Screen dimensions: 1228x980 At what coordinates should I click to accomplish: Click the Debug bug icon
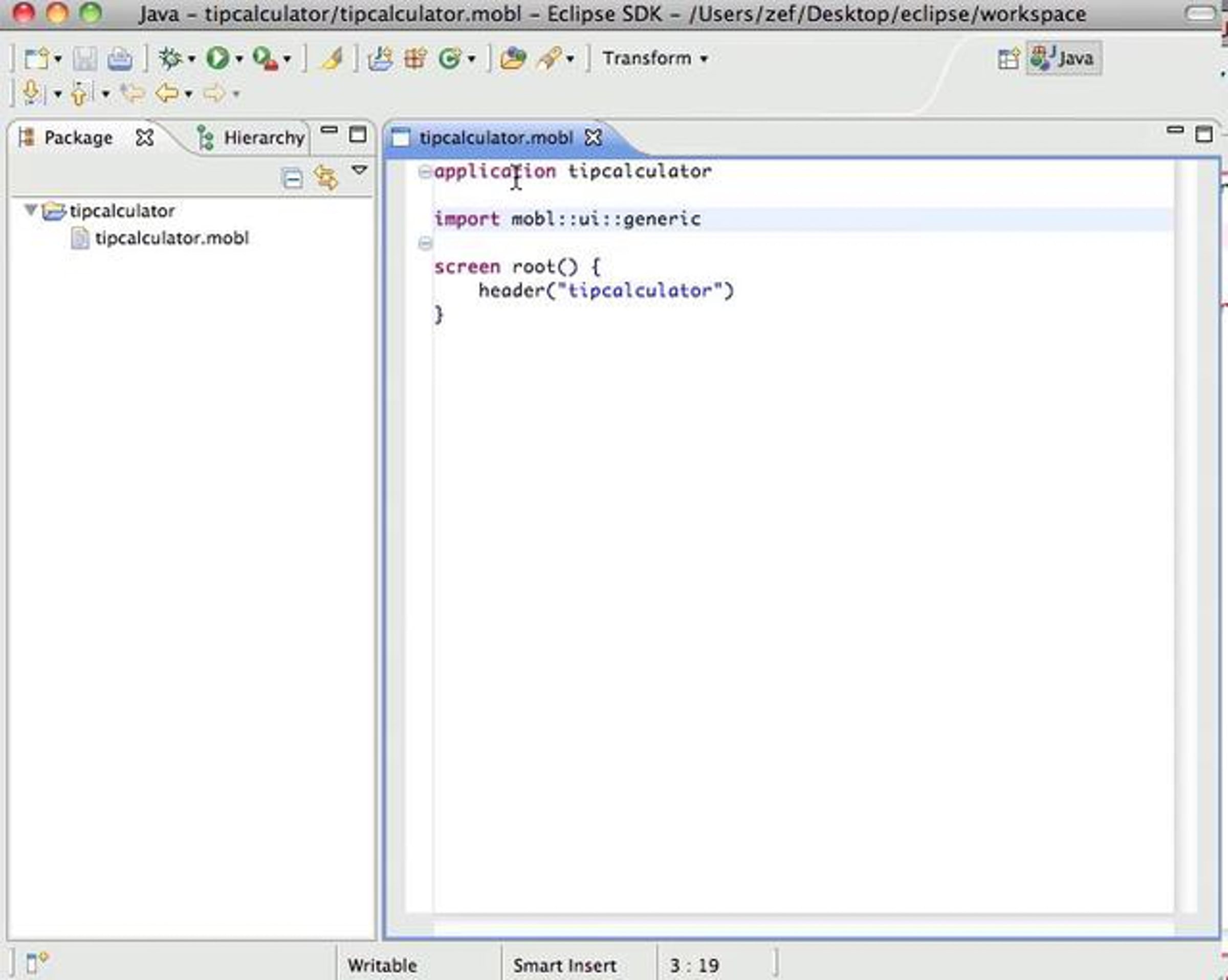click(x=170, y=58)
